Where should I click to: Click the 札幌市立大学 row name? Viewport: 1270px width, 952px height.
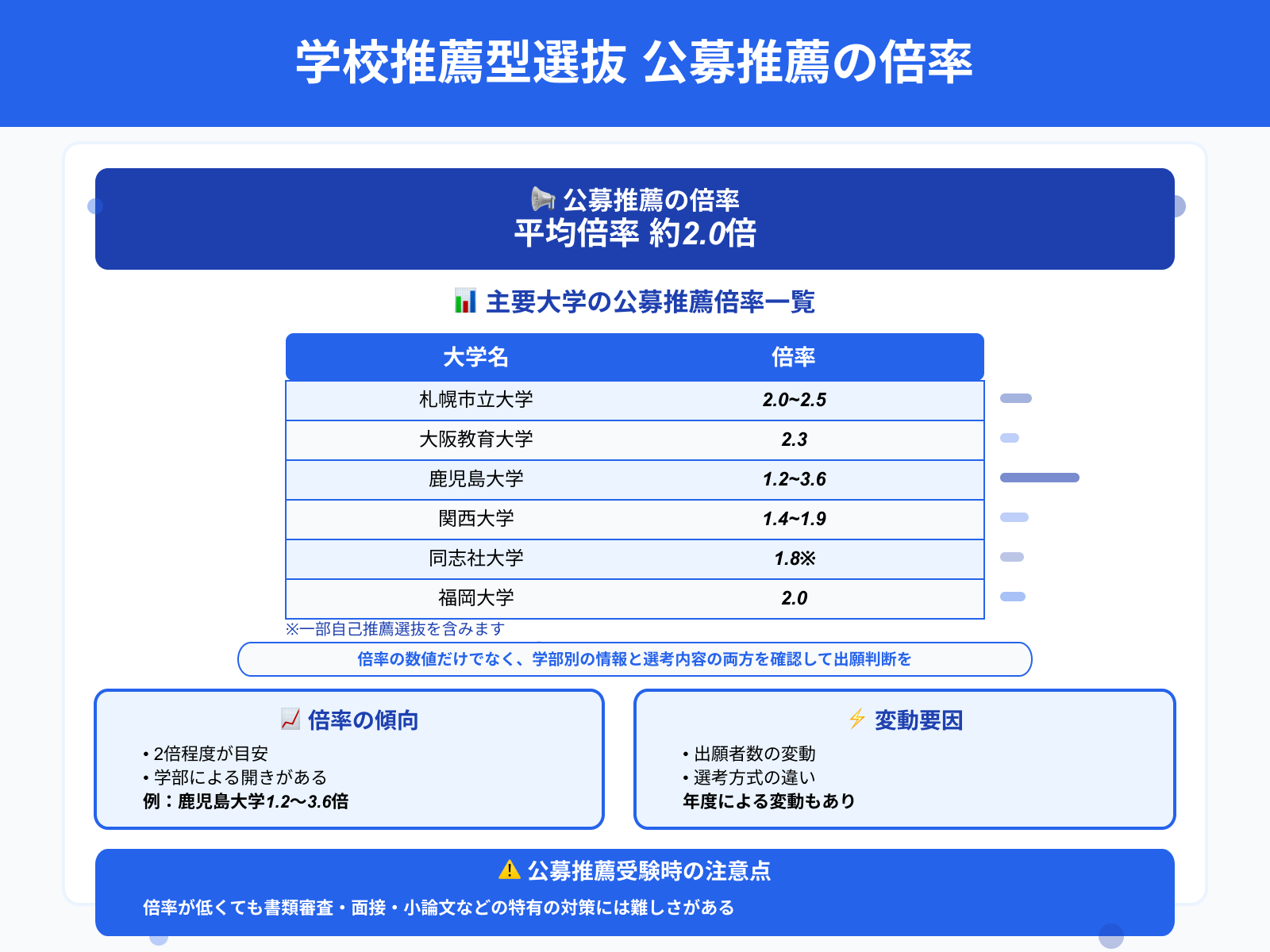pyautogui.click(x=476, y=400)
